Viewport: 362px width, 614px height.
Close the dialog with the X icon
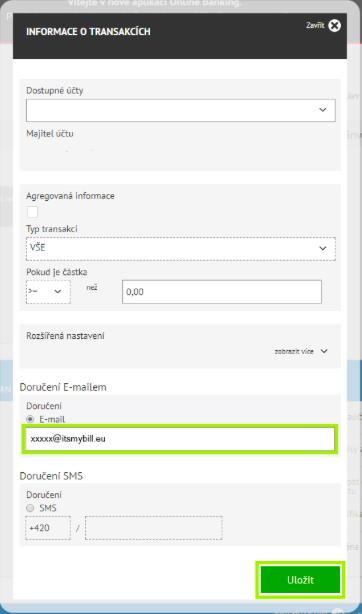tap(334, 26)
